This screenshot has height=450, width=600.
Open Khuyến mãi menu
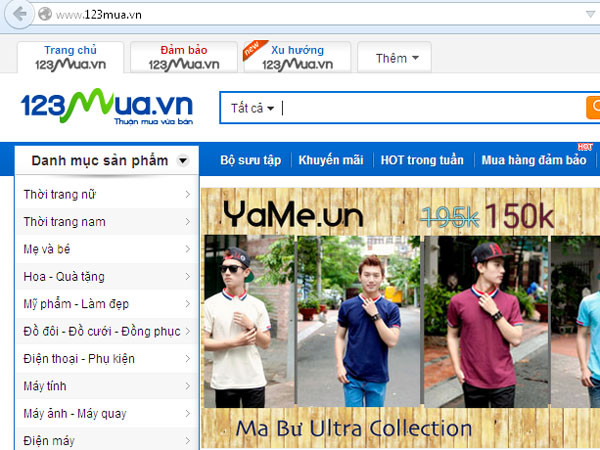(x=331, y=160)
